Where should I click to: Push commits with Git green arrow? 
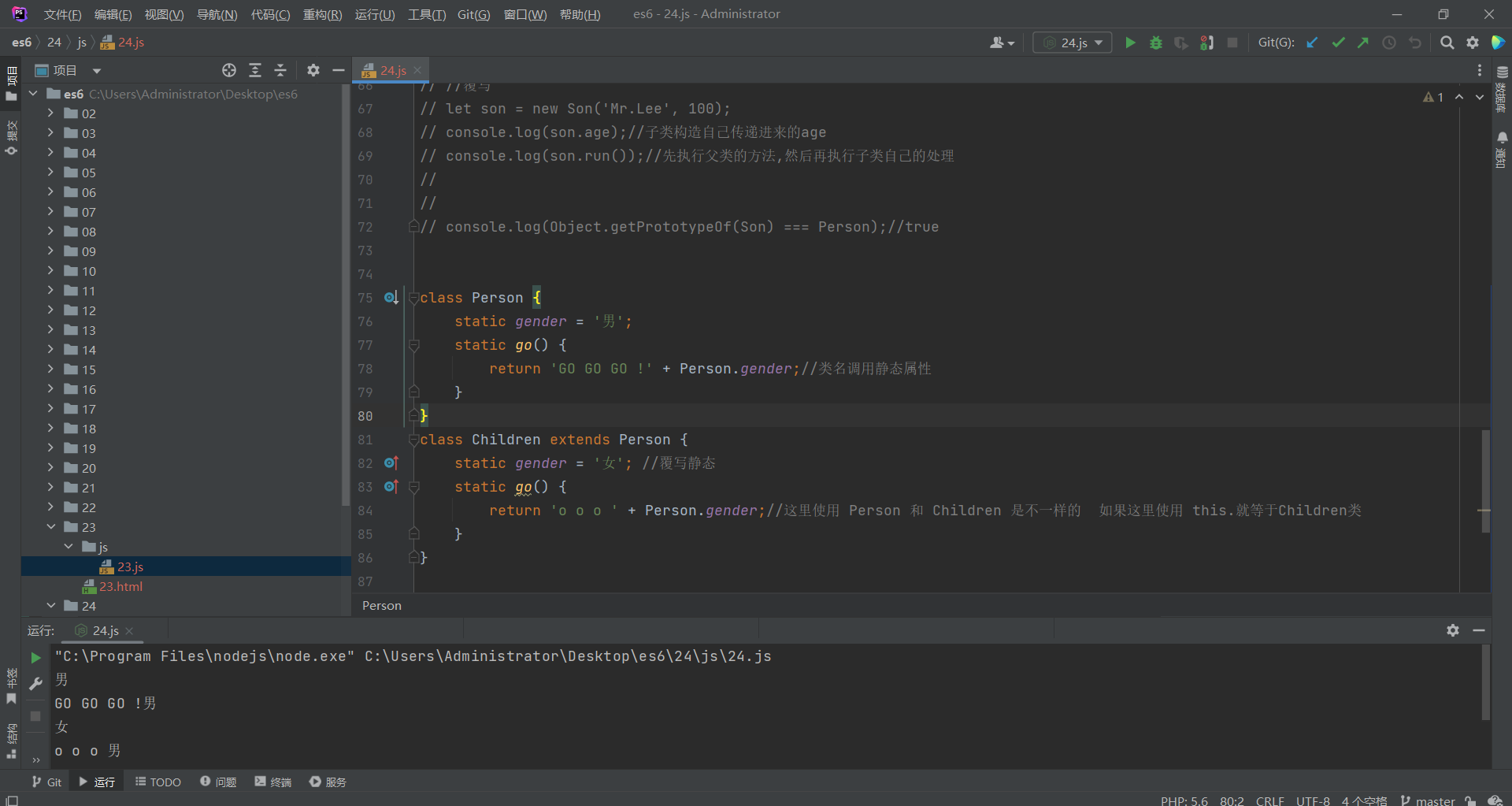pos(1363,43)
